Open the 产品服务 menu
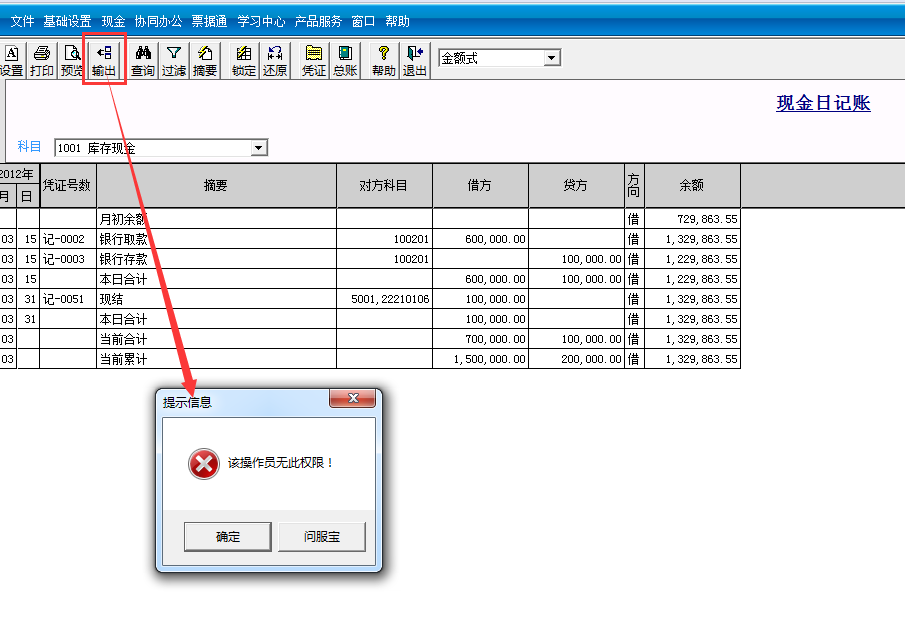905x625 pixels. tap(318, 21)
